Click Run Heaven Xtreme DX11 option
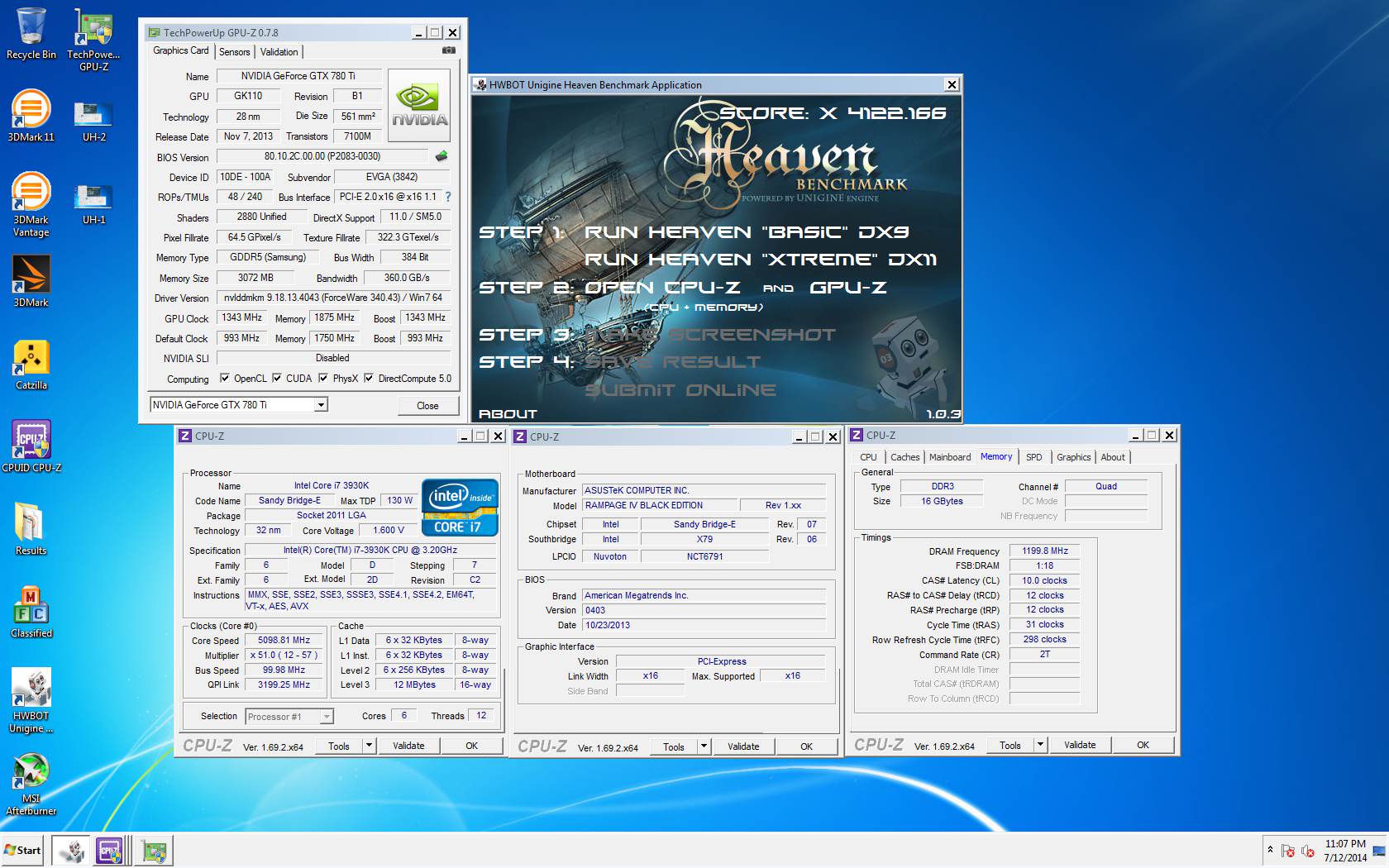The height and width of the screenshot is (868, 1389). 761,260
